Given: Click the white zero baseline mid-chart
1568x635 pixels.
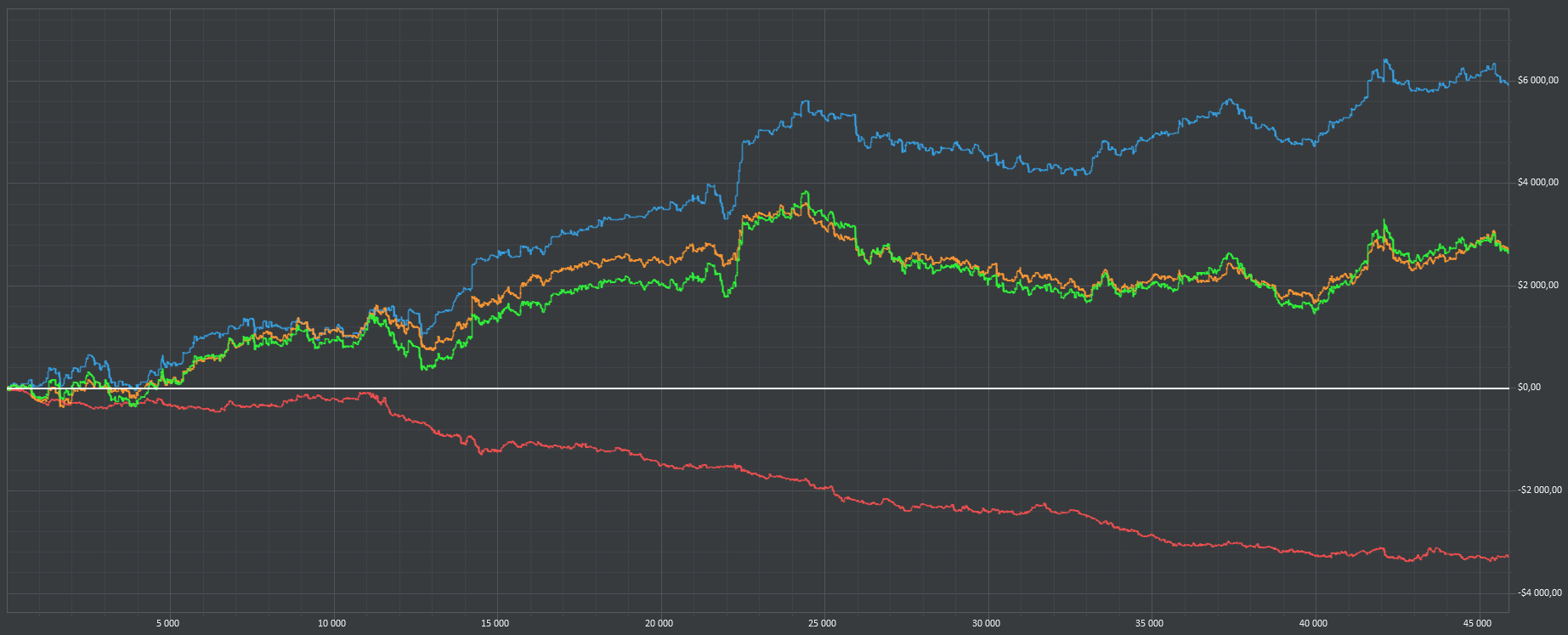Looking at the screenshot, I should [758, 388].
